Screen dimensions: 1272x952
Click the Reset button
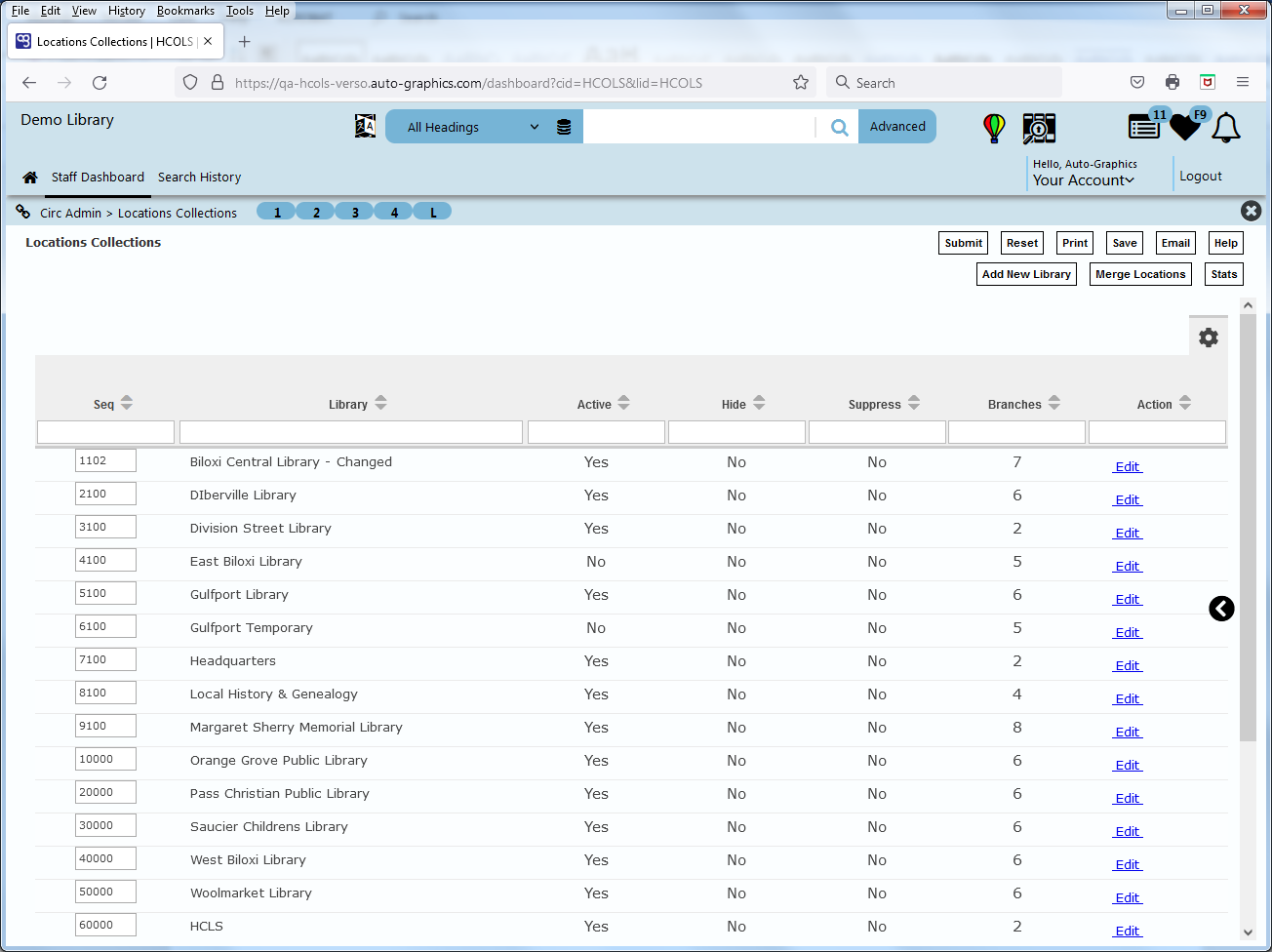tap(1022, 243)
